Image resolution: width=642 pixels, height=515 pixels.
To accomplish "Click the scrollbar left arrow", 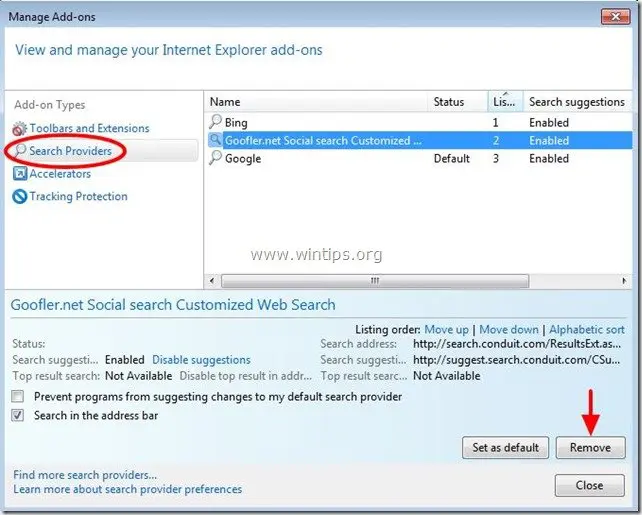I will pyautogui.click(x=212, y=281).
